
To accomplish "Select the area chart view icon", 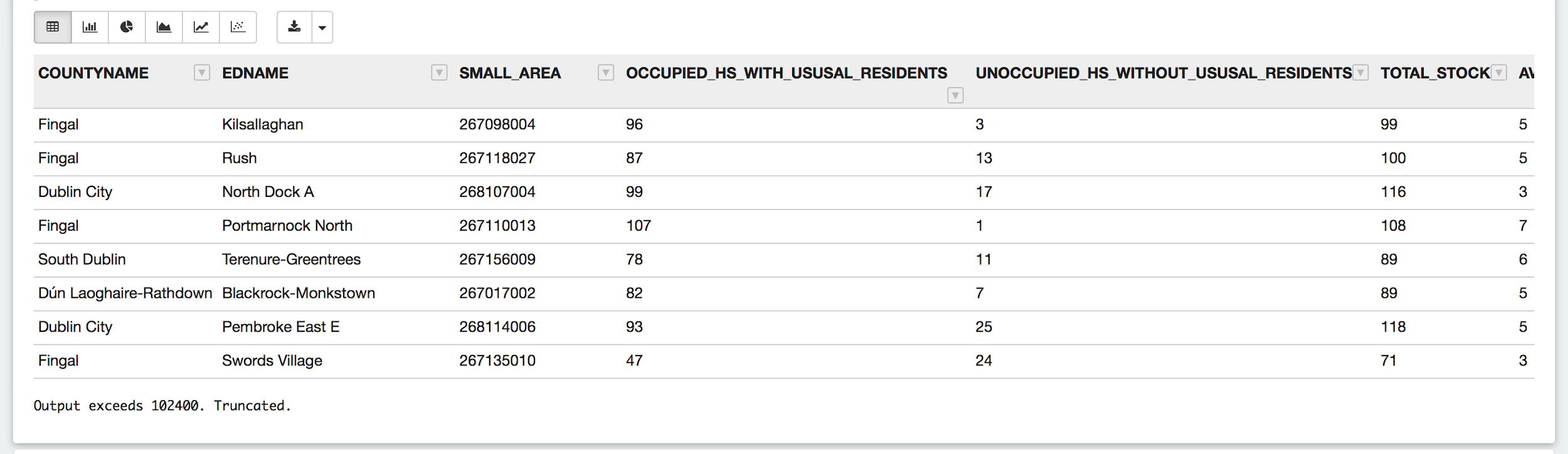I will point(164,27).
